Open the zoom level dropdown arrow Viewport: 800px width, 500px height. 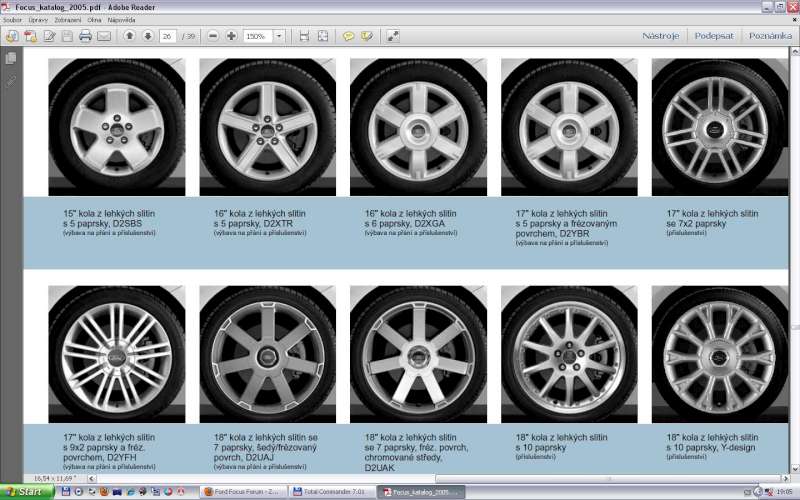click(x=278, y=36)
